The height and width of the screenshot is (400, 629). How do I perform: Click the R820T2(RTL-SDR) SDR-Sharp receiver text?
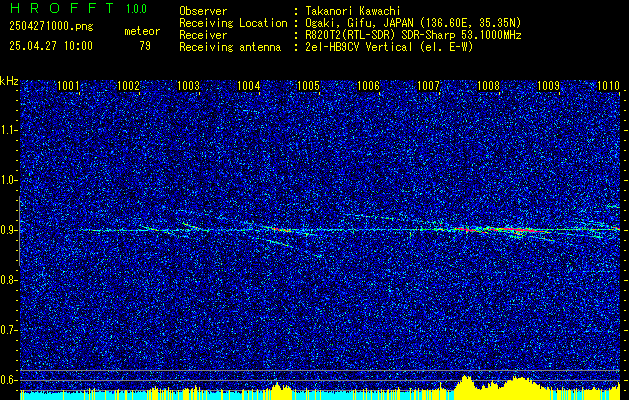(413, 35)
